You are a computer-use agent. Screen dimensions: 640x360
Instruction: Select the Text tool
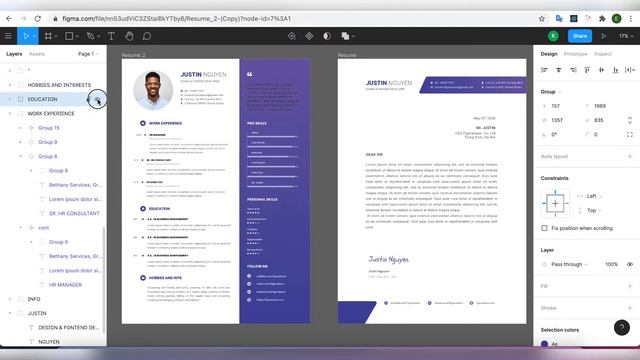tap(111, 36)
